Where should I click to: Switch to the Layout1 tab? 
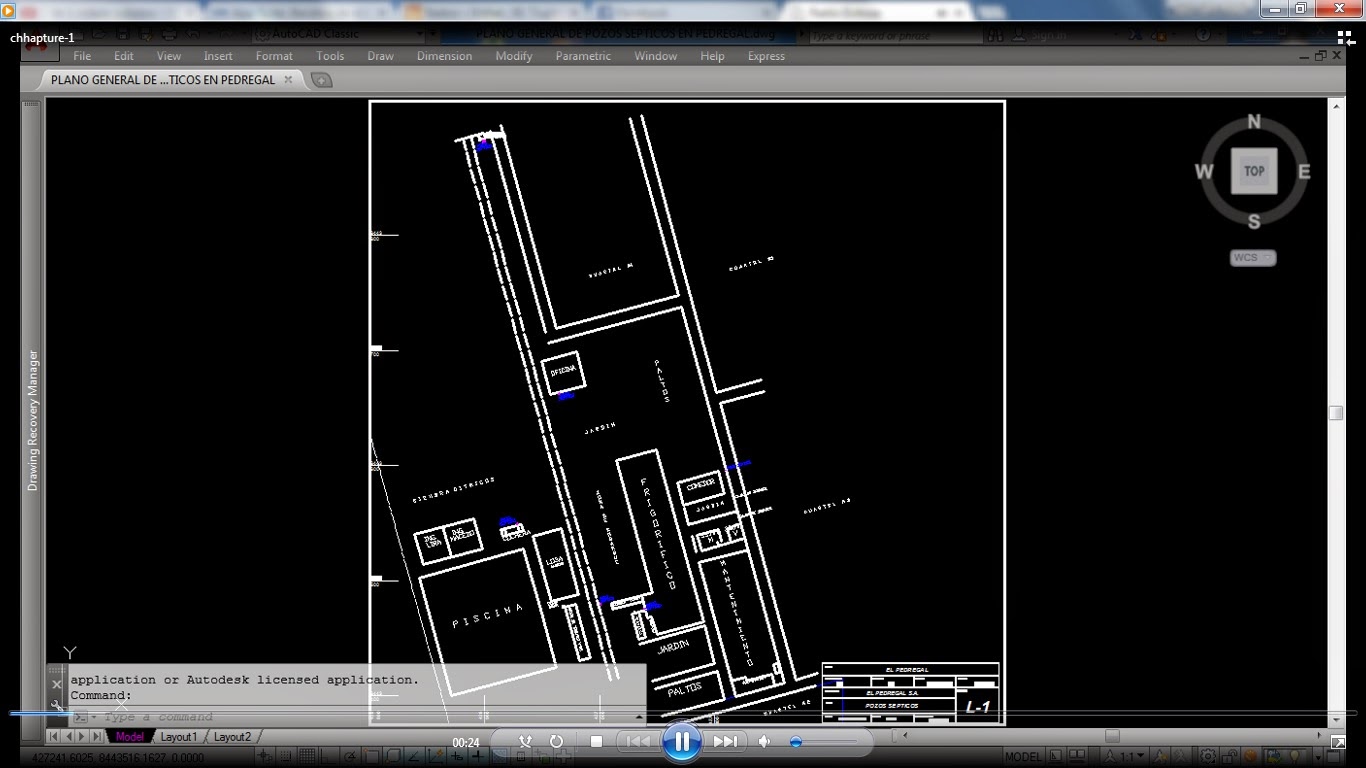(178, 736)
